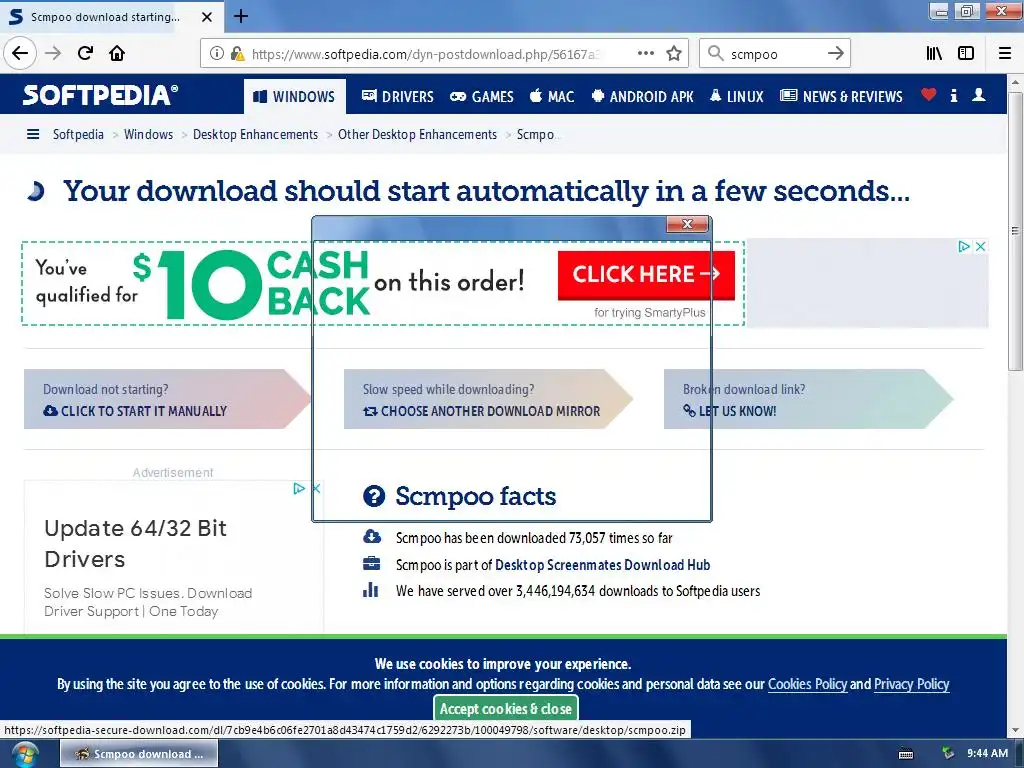Click the AdChoices icon on top banner
The image size is (1024, 768).
pos(963,246)
